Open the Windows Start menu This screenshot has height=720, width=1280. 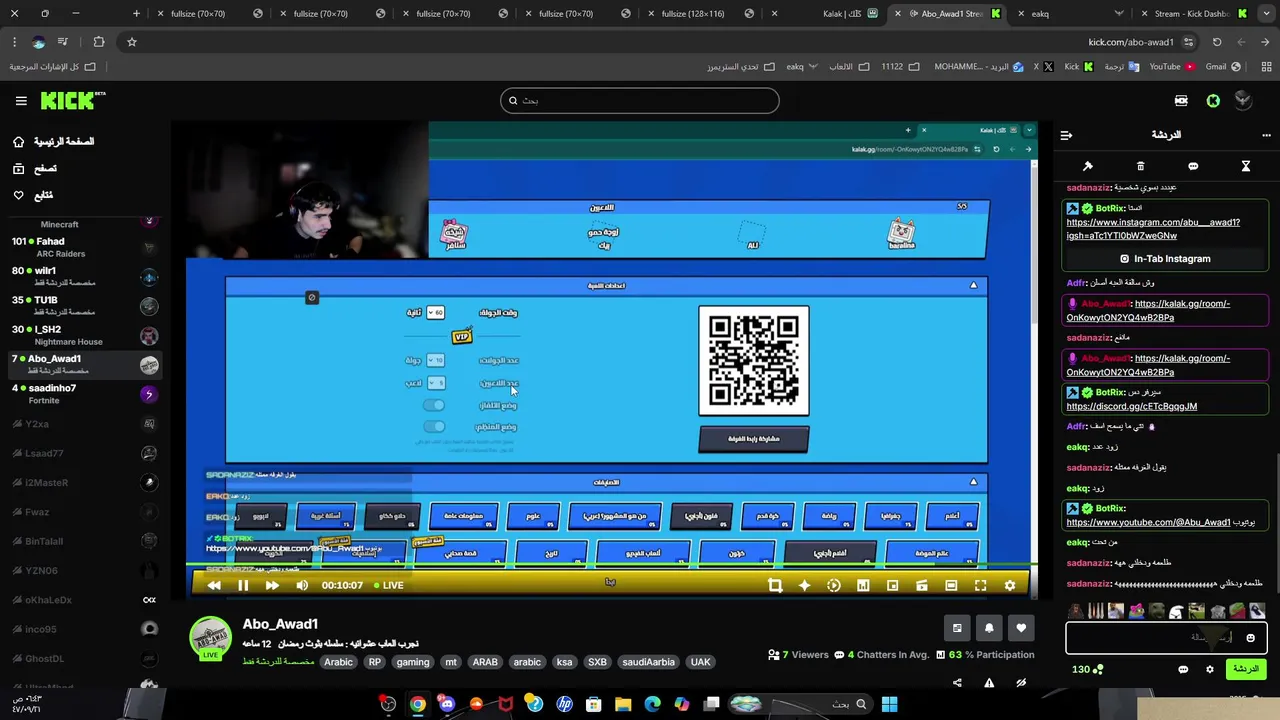coord(889,704)
